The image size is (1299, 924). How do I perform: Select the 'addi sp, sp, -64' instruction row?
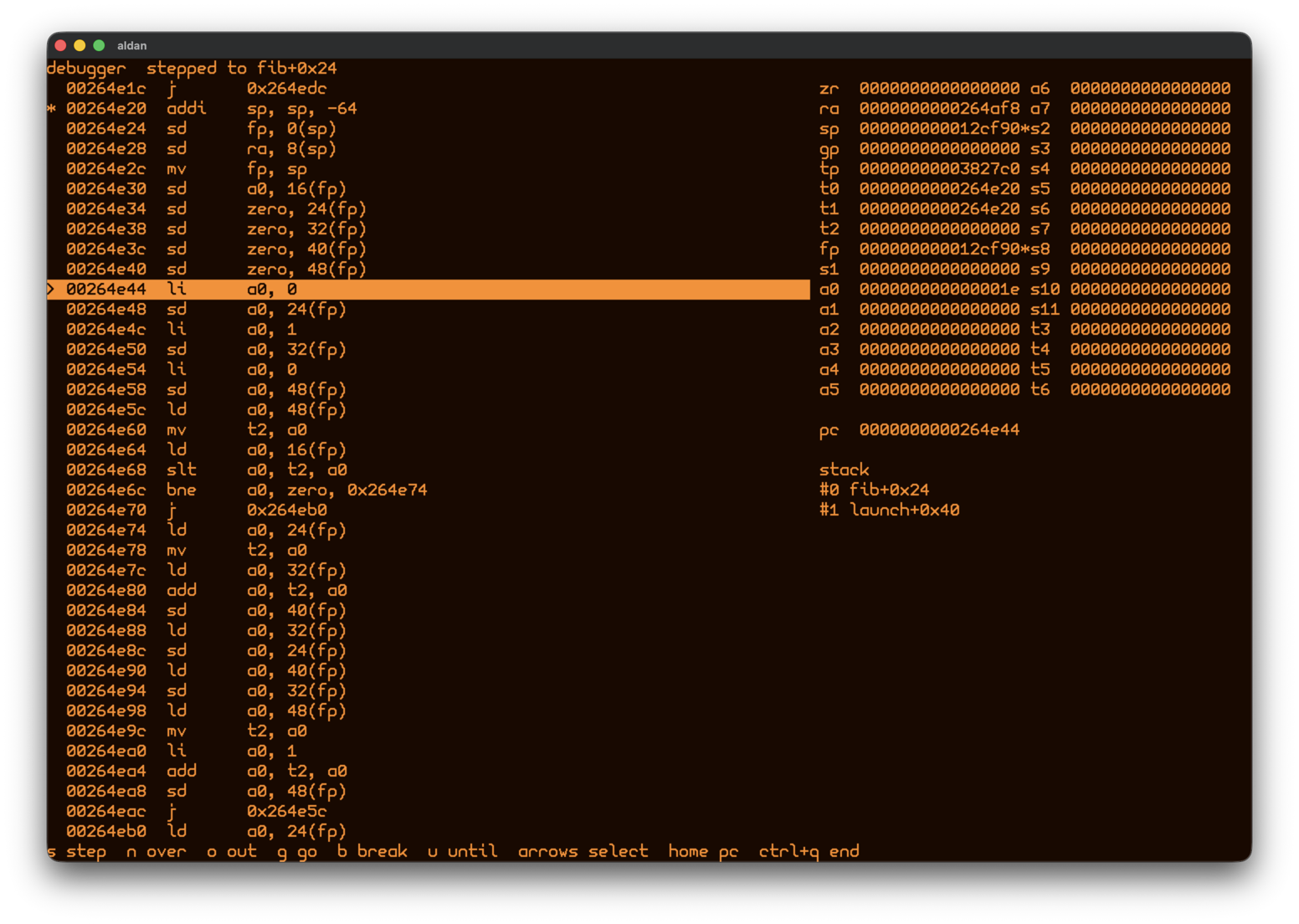(429, 109)
